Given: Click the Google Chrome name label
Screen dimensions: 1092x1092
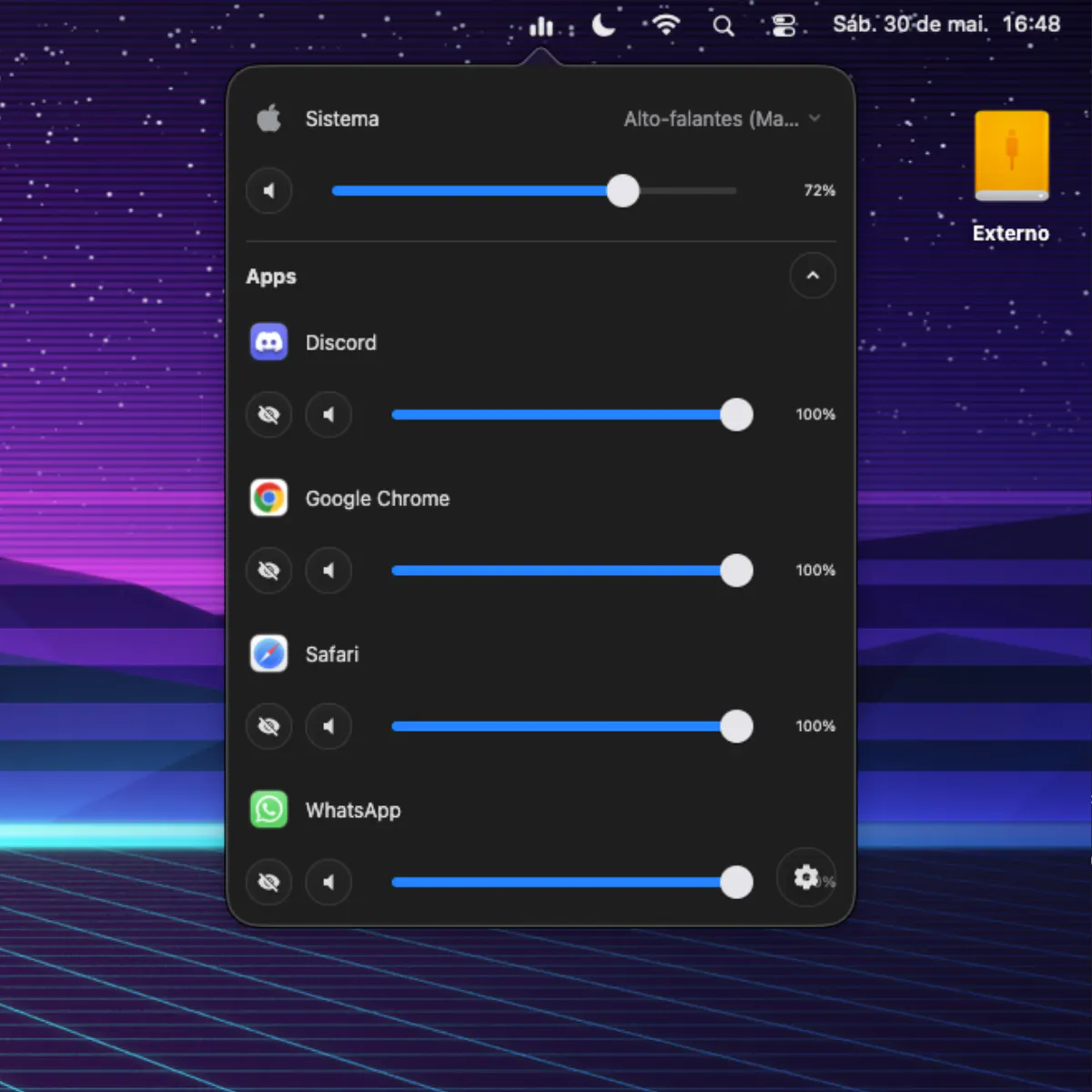Looking at the screenshot, I should [378, 499].
